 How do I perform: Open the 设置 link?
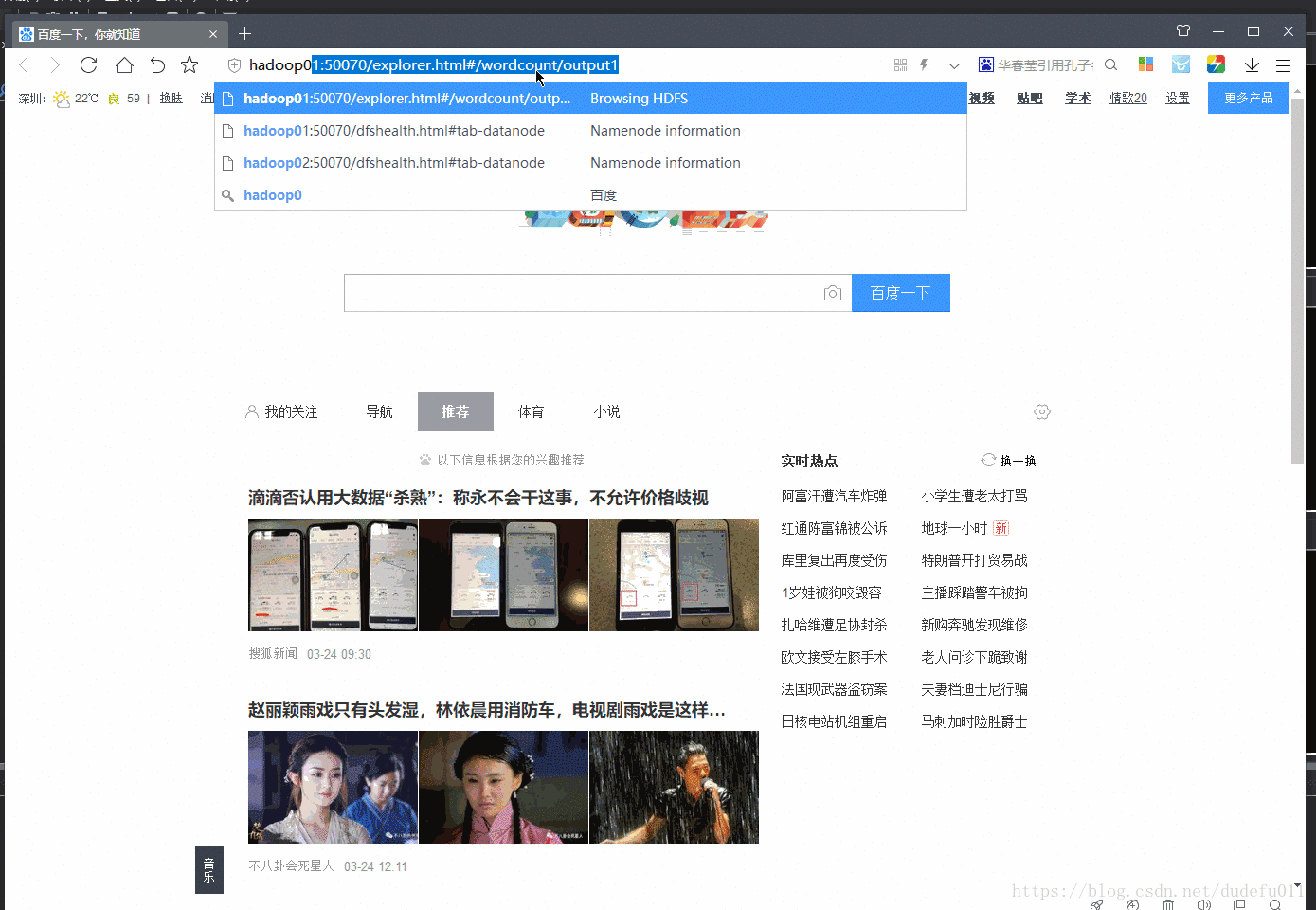coord(1178,98)
